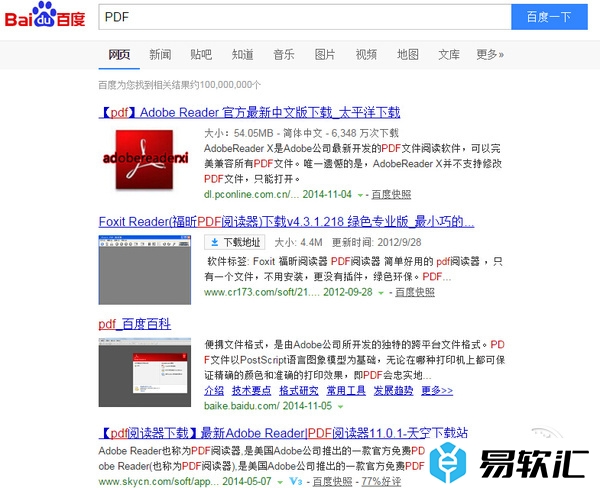Image resolution: width=600 pixels, height=488 pixels.
Task: Open the 文库 tab
Action: 449,55
